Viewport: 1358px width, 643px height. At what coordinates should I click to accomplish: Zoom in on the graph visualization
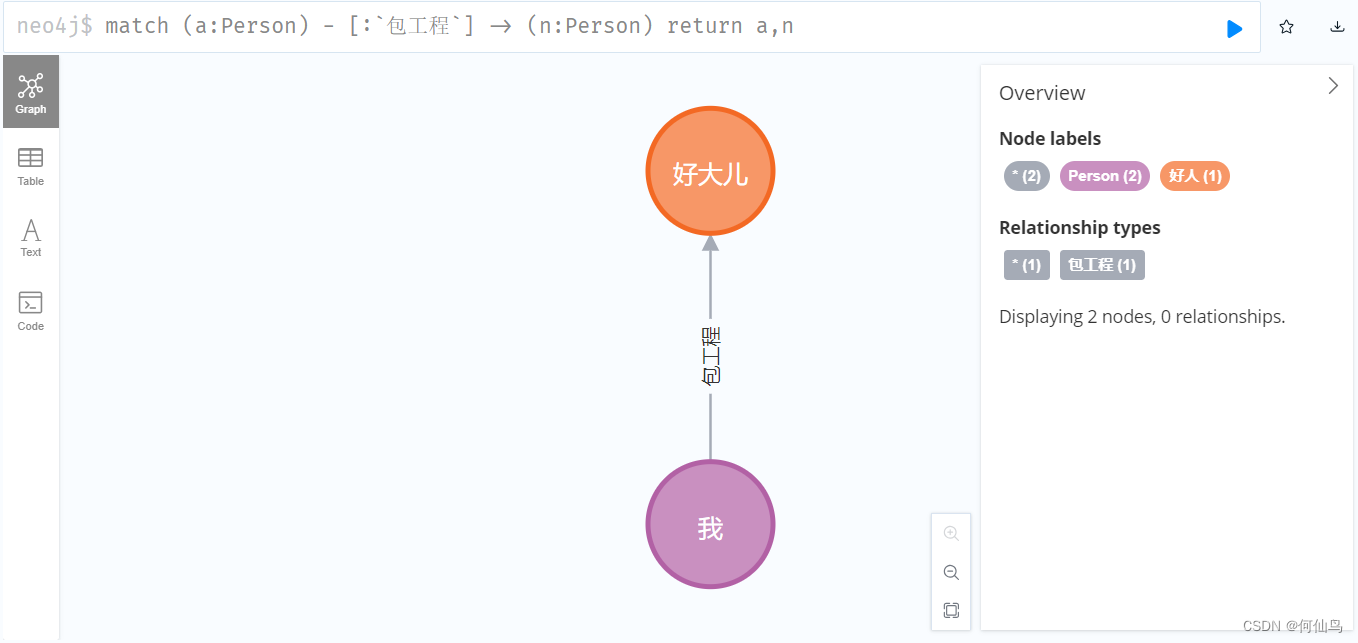(x=950, y=532)
